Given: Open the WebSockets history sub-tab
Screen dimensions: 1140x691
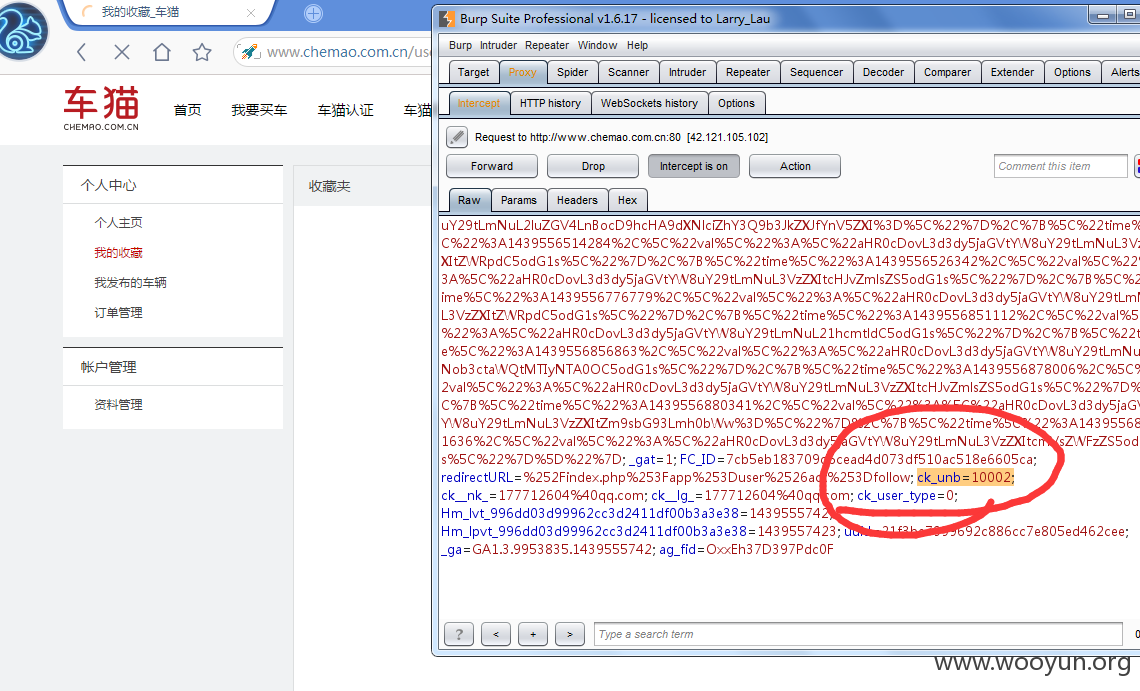Looking at the screenshot, I should tap(649, 103).
